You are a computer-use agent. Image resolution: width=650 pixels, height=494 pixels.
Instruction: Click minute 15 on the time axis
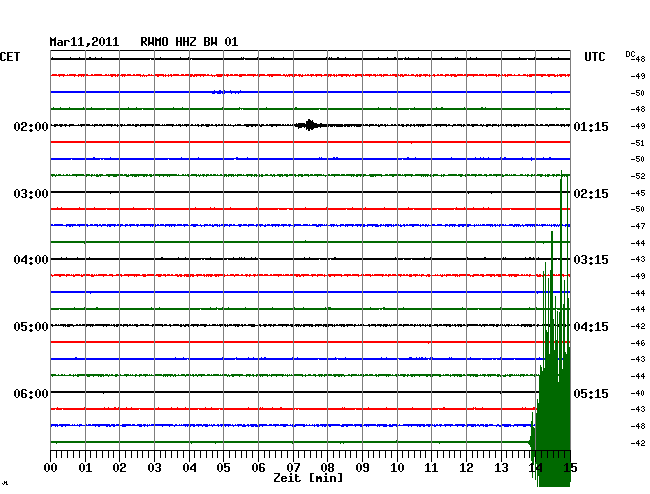coord(570,467)
